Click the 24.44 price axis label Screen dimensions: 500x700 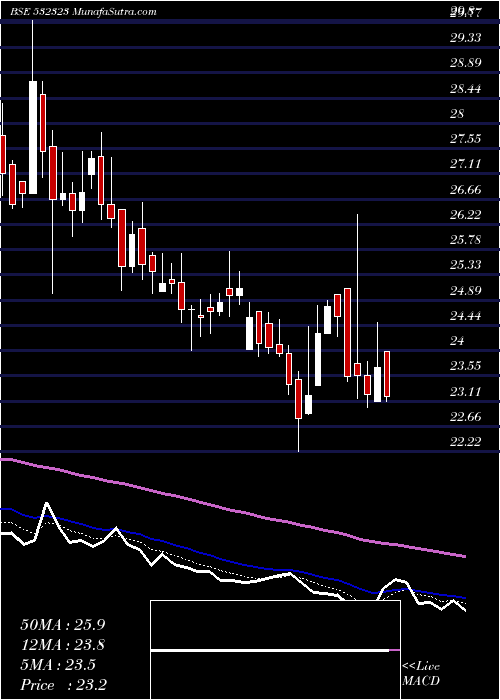tap(466, 316)
